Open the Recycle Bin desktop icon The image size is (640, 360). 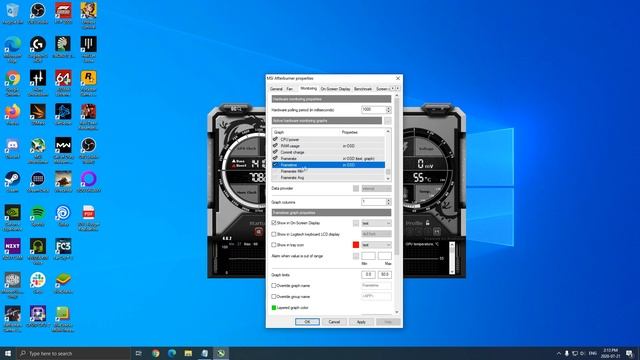click(12, 13)
